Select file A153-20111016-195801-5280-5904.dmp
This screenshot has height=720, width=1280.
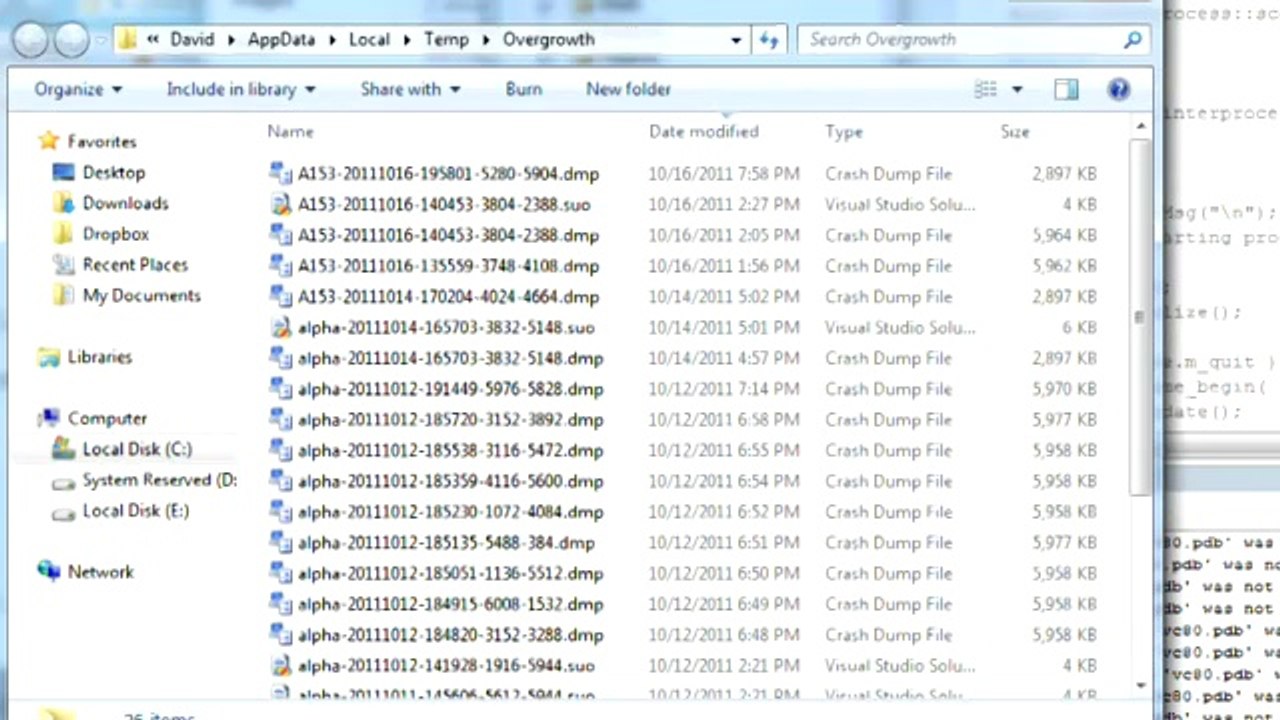pyautogui.click(x=448, y=174)
